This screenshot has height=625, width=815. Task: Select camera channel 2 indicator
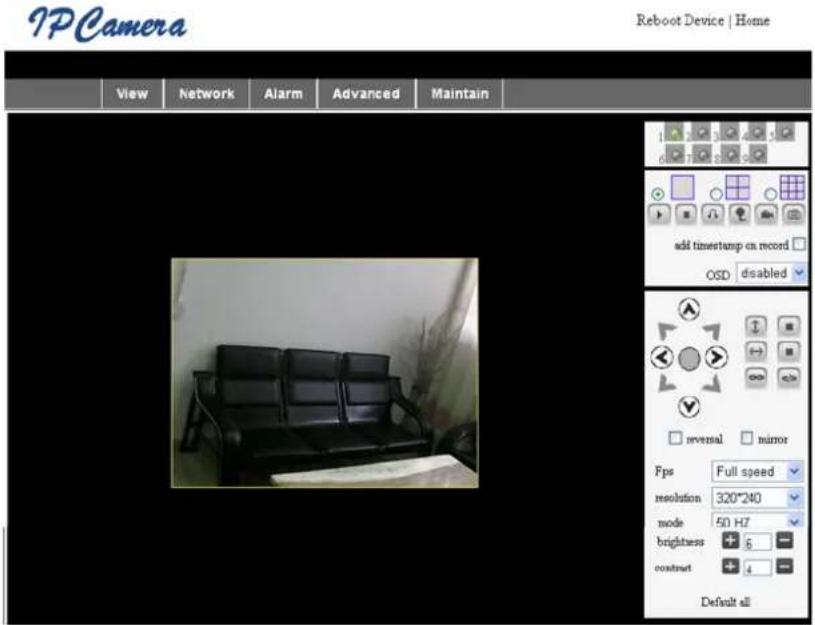click(x=702, y=133)
